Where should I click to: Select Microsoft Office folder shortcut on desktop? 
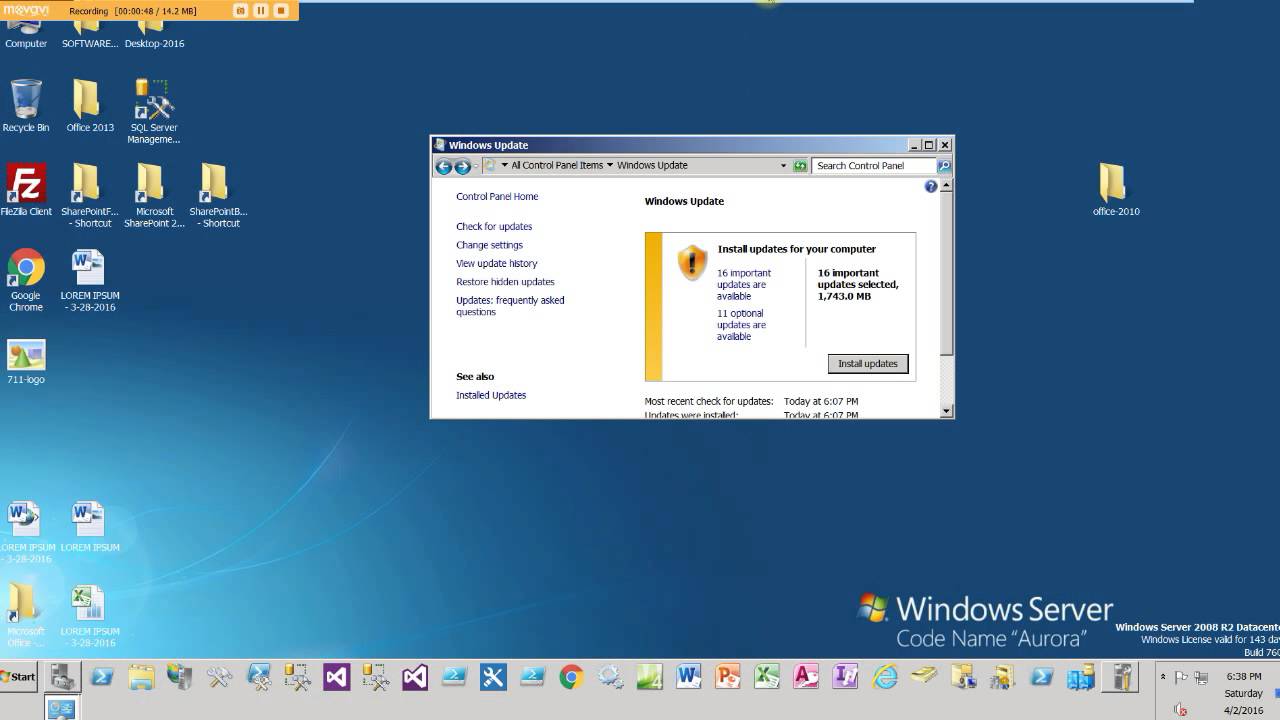tap(26, 617)
